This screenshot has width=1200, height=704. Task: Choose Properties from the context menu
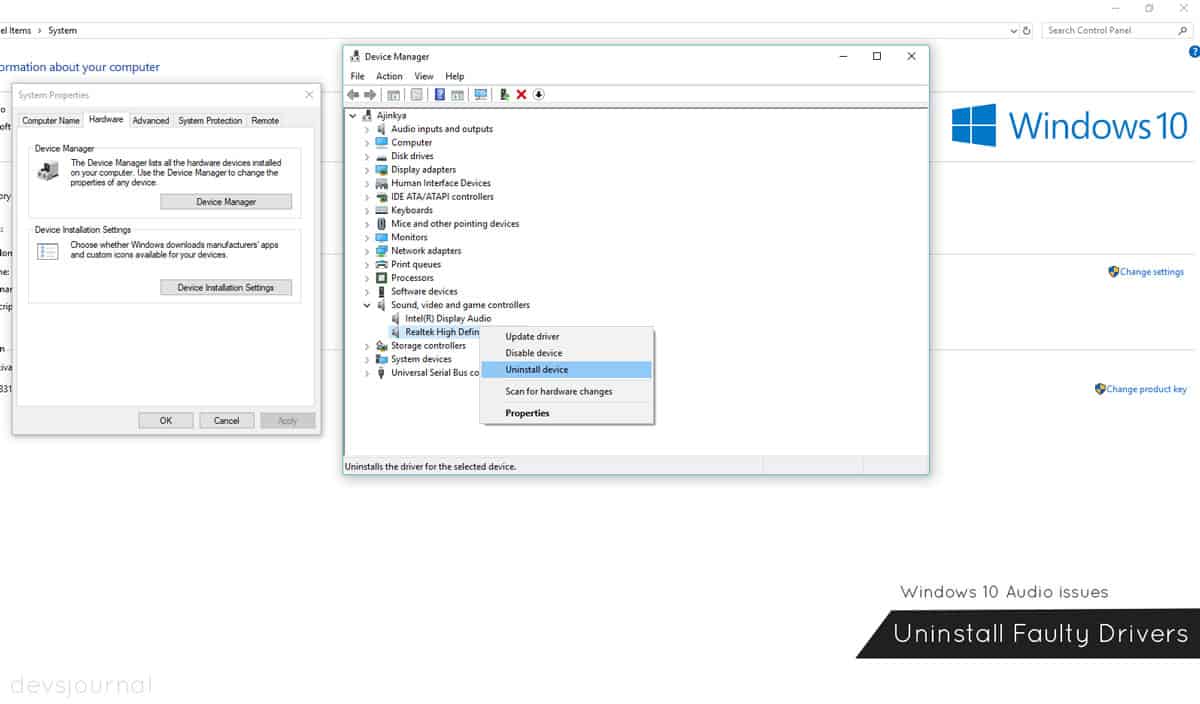[566, 413]
